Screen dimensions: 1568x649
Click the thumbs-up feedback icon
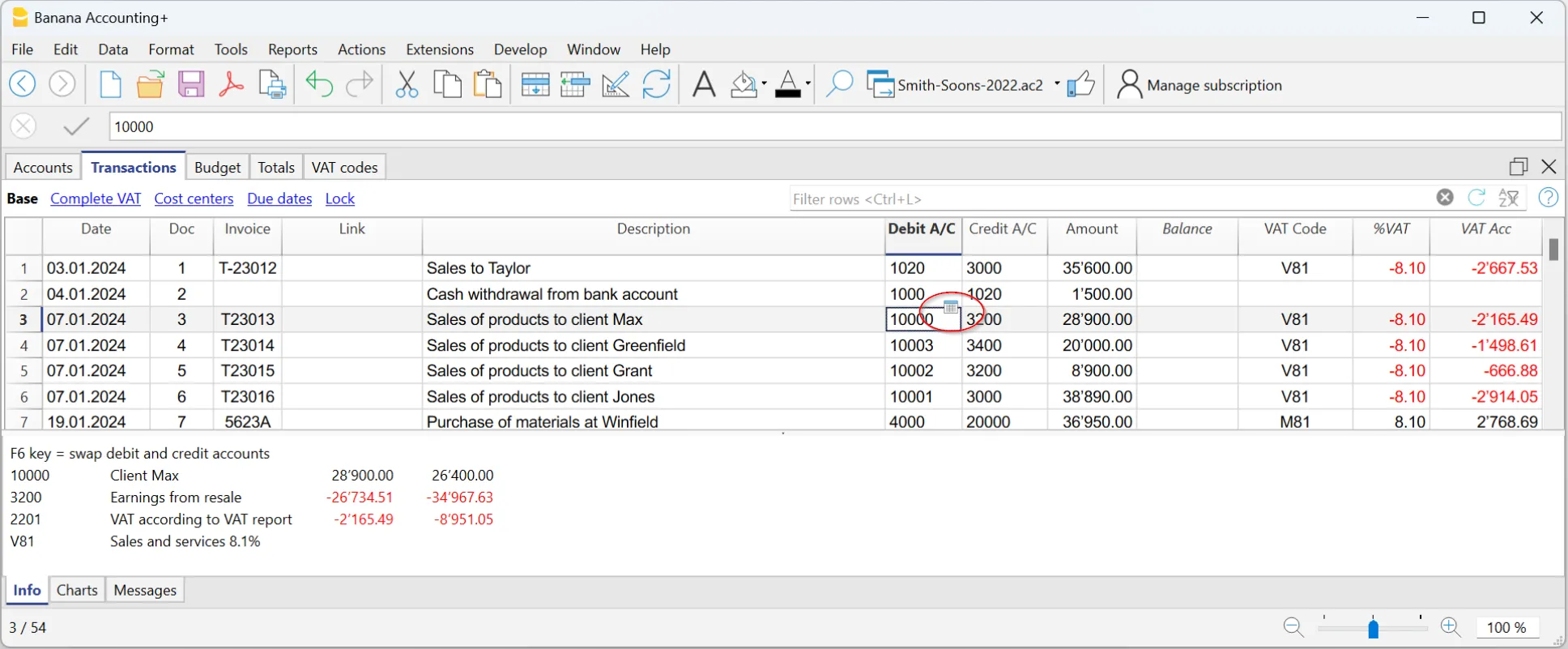[1080, 84]
